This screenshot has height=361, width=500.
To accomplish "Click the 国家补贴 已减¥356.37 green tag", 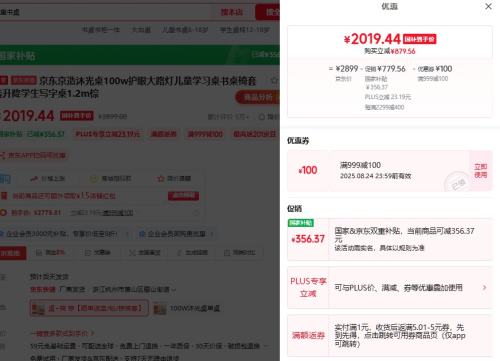I will tap(32, 134).
